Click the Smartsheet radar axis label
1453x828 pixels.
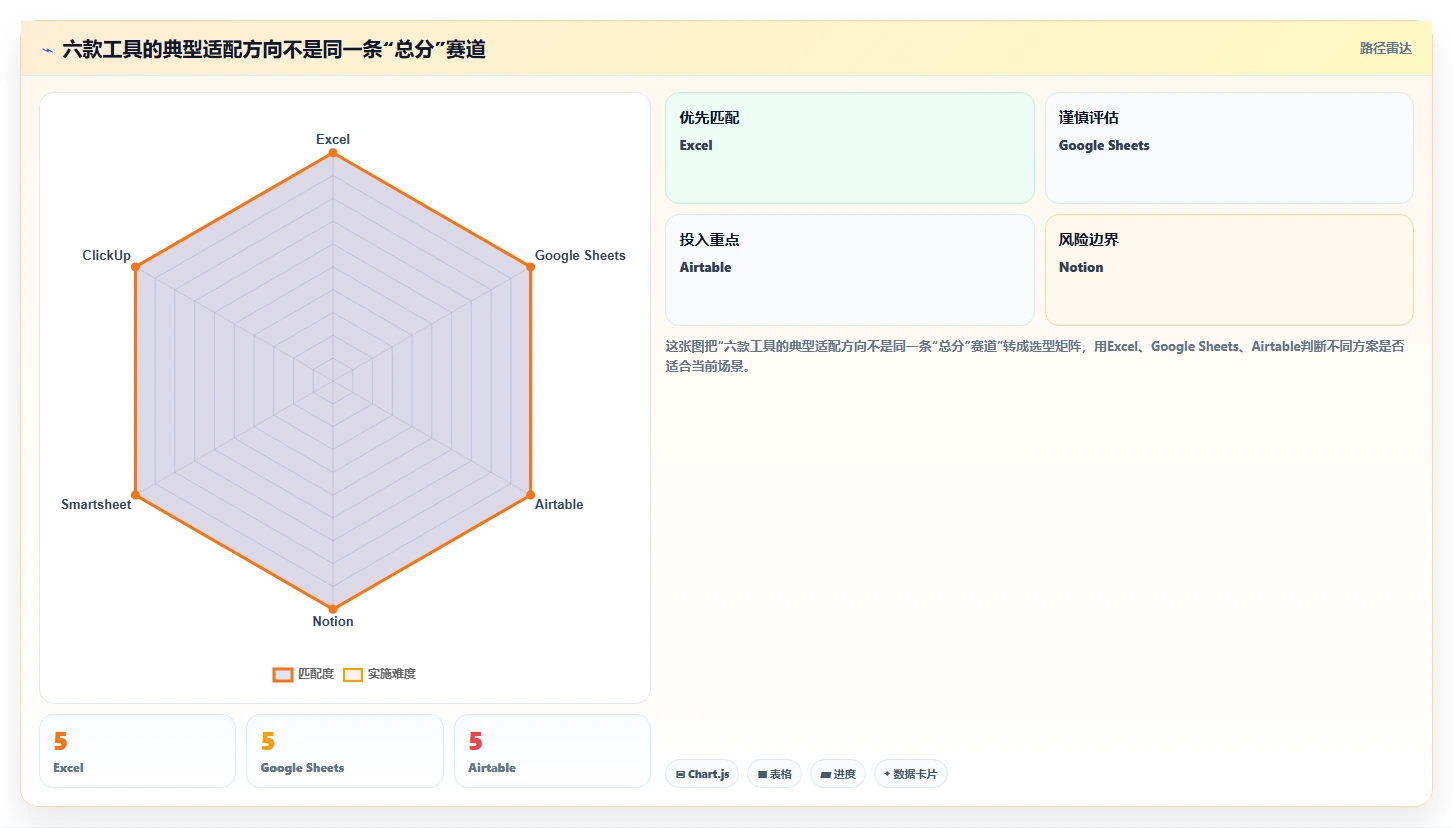click(x=96, y=504)
